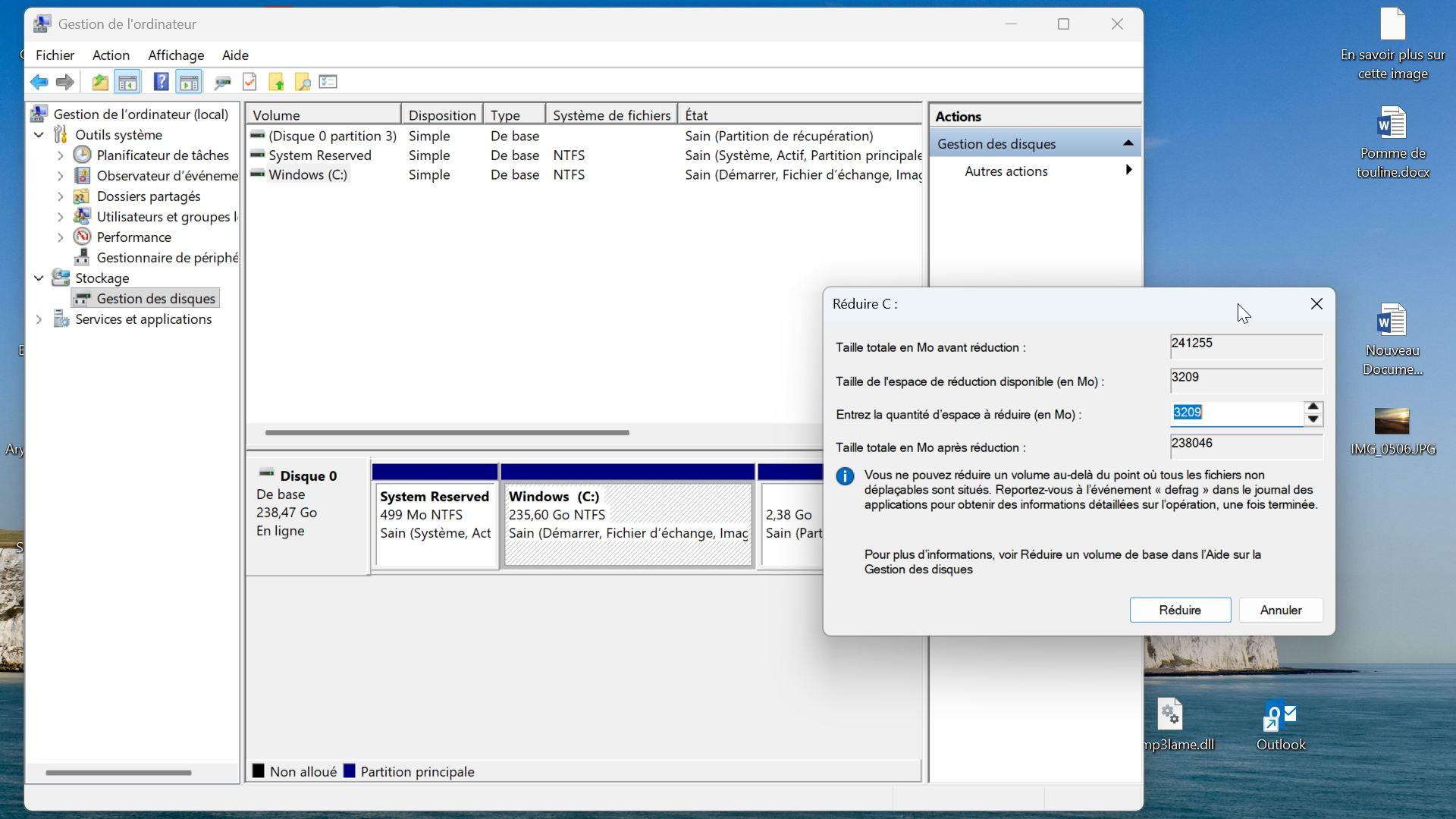Increase shrink amount with up spinner arrow
This screenshot has height=819, width=1456.
1313,406
